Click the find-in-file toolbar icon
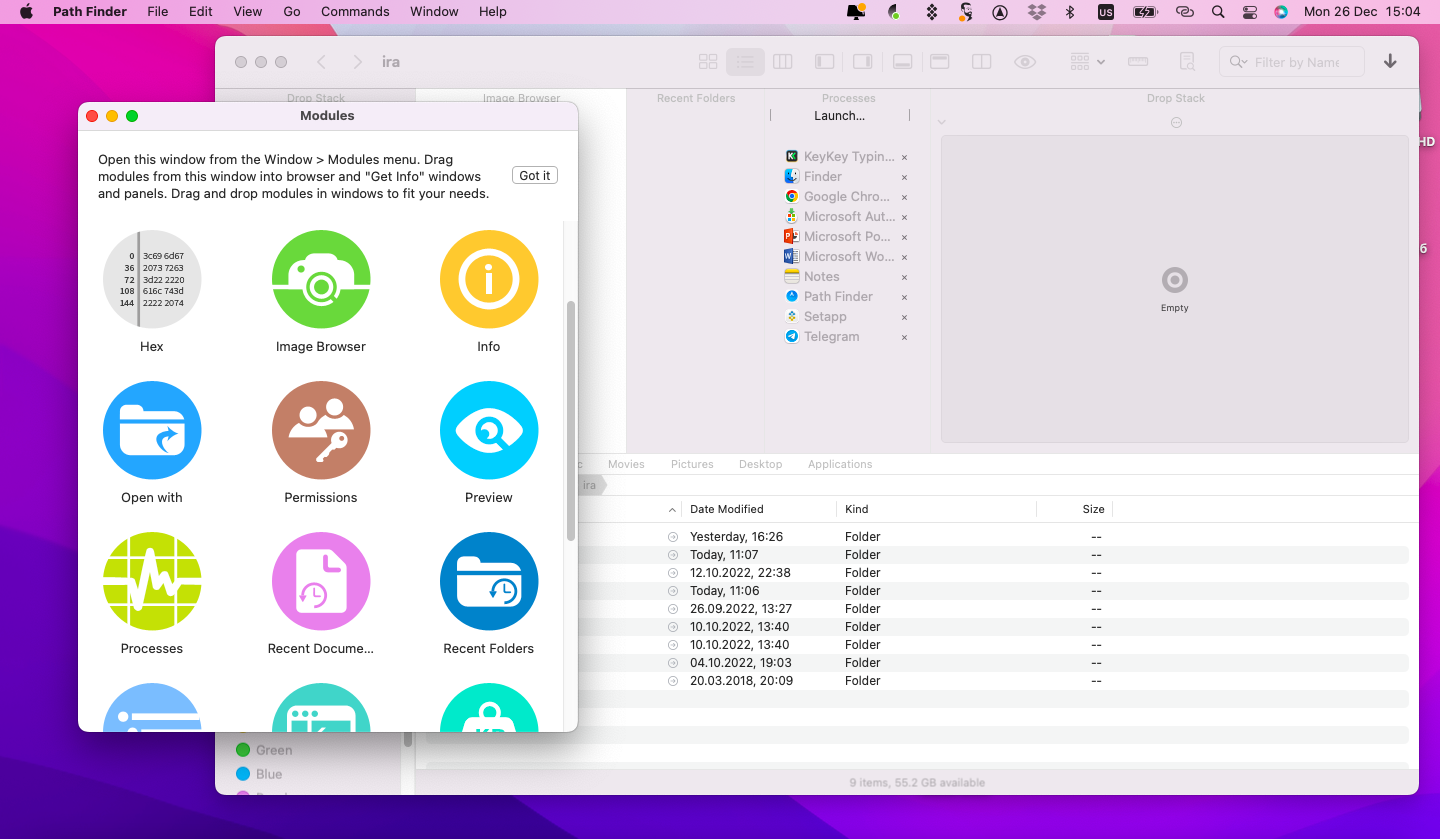The image size is (1440, 839). (x=1187, y=62)
